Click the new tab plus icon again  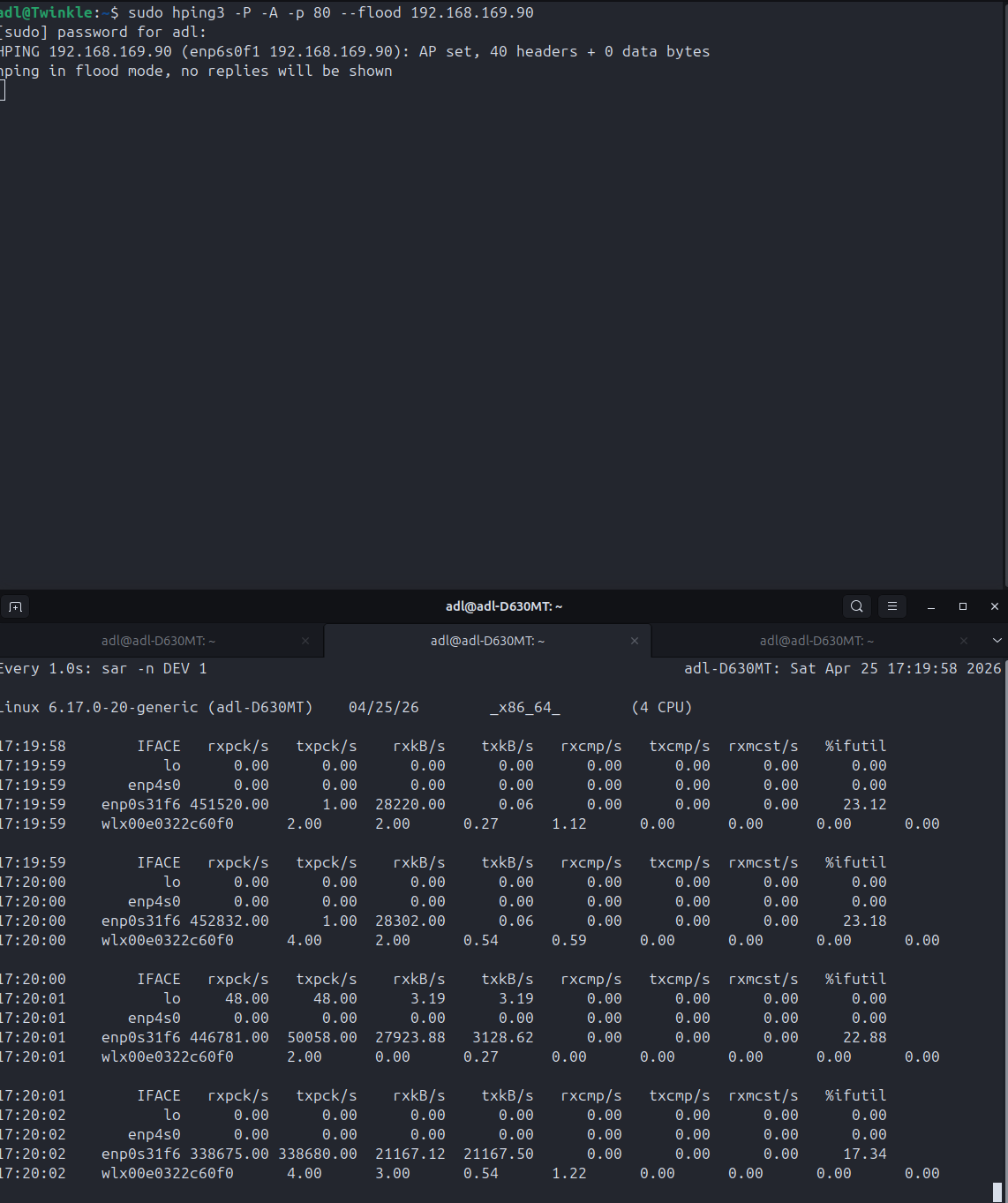pyautogui.click(x=16, y=606)
